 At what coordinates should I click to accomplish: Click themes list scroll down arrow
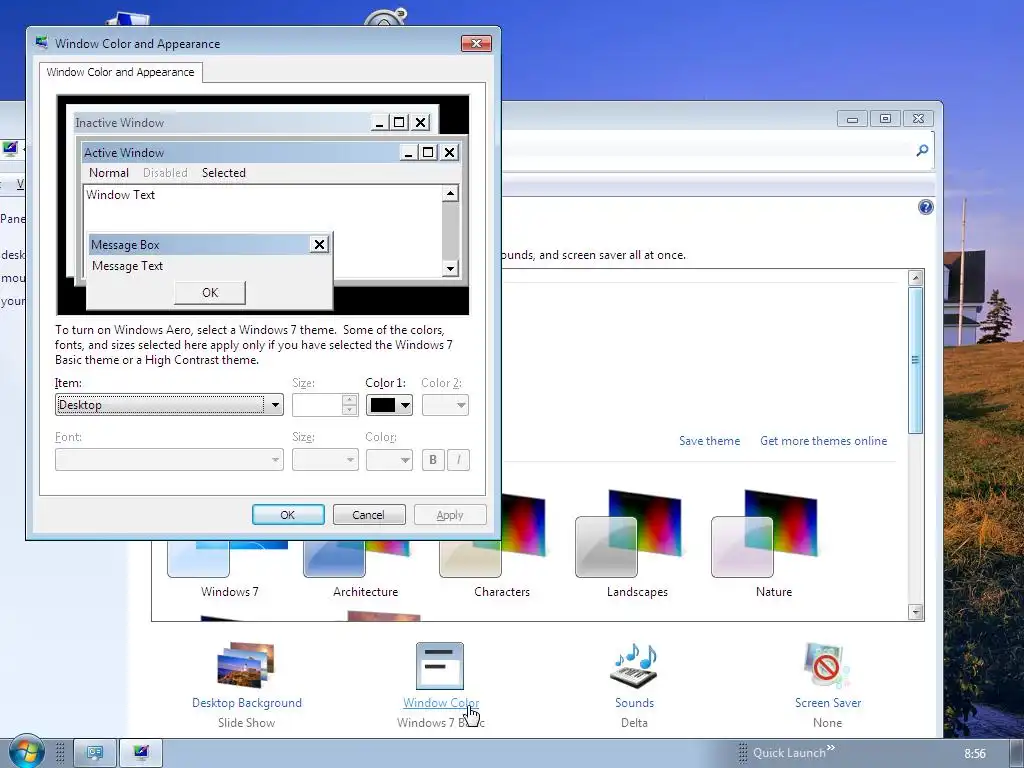click(916, 612)
